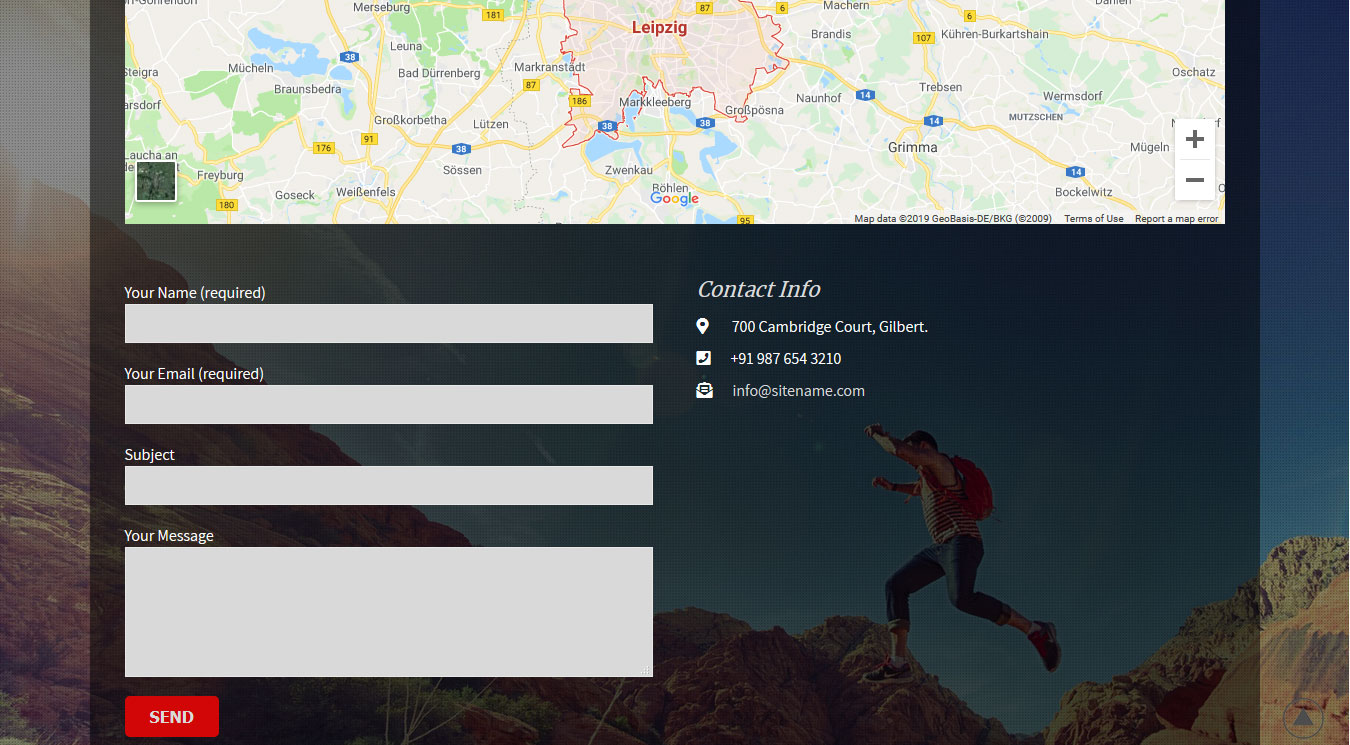Zoom out the map with minus button
This screenshot has width=1350, height=745.
[x=1194, y=180]
